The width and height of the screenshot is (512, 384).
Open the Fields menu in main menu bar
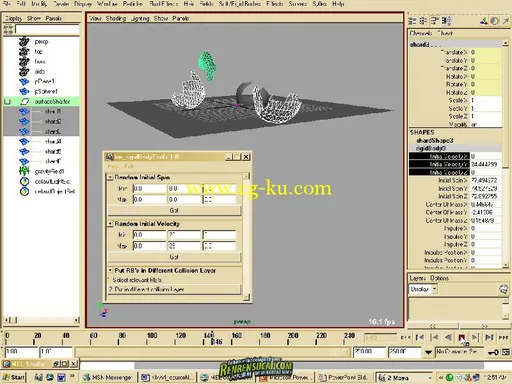pos(206,4)
